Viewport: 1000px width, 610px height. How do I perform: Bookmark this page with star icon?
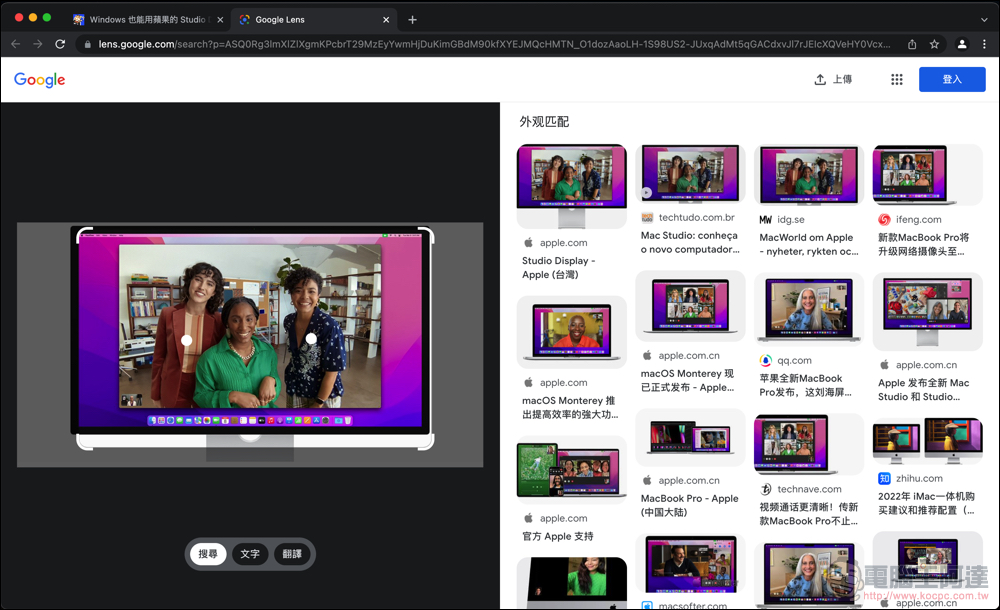pyautogui.click(x=934, y=44)
